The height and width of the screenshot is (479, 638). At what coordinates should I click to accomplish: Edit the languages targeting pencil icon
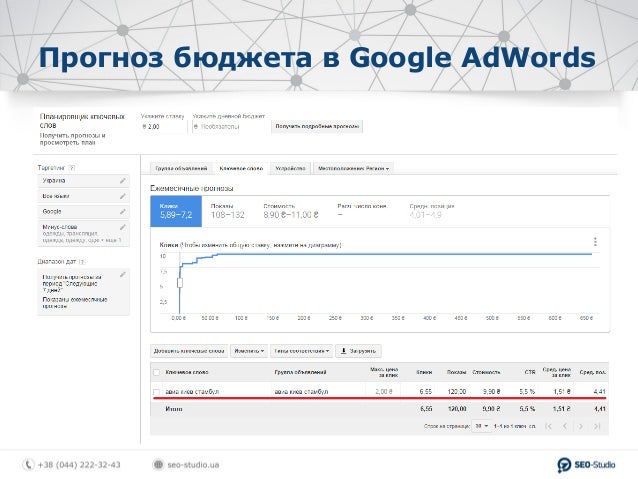pyautogui.click(x=122, y=196)
